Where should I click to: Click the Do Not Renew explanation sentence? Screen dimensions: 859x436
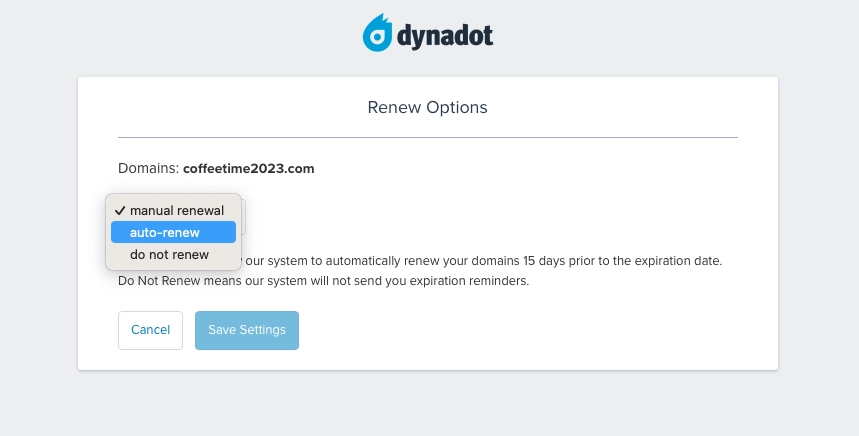click(322, 281)
